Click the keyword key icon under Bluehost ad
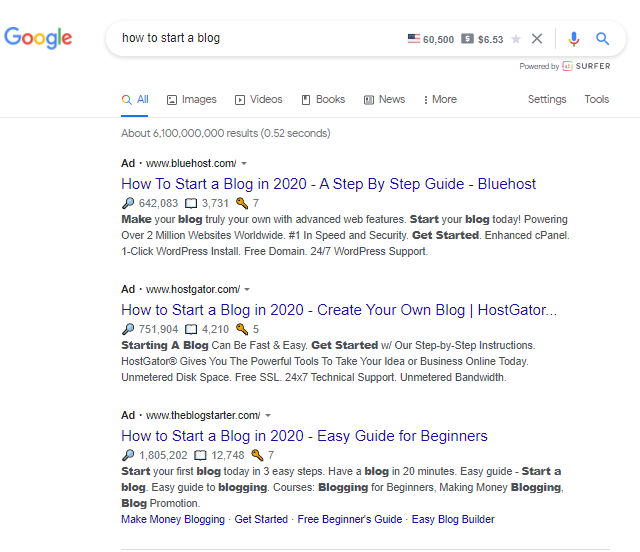640x552 pixels. (x=242, y=203)
